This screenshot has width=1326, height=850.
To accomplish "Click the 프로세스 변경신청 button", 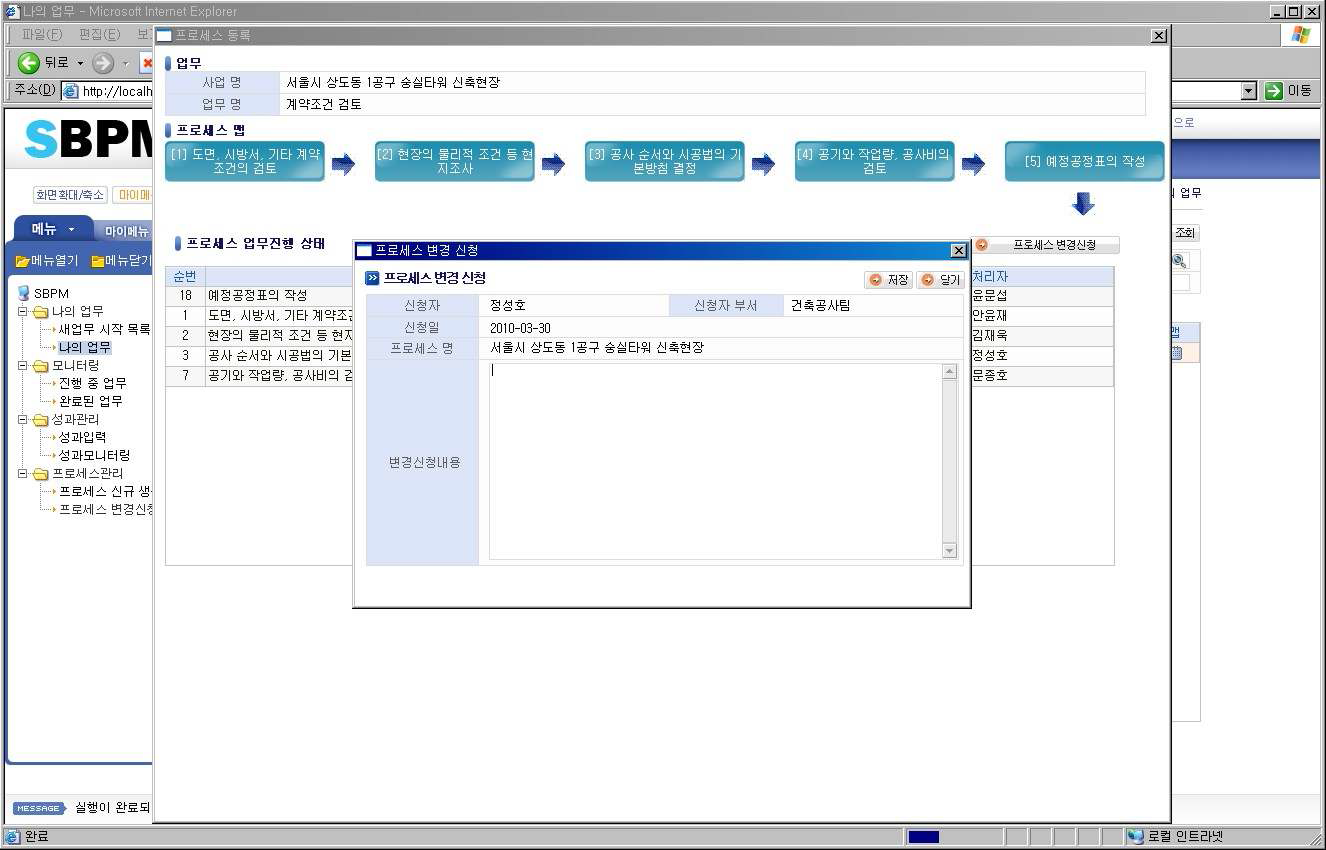I will click(x=1046, y=245).
